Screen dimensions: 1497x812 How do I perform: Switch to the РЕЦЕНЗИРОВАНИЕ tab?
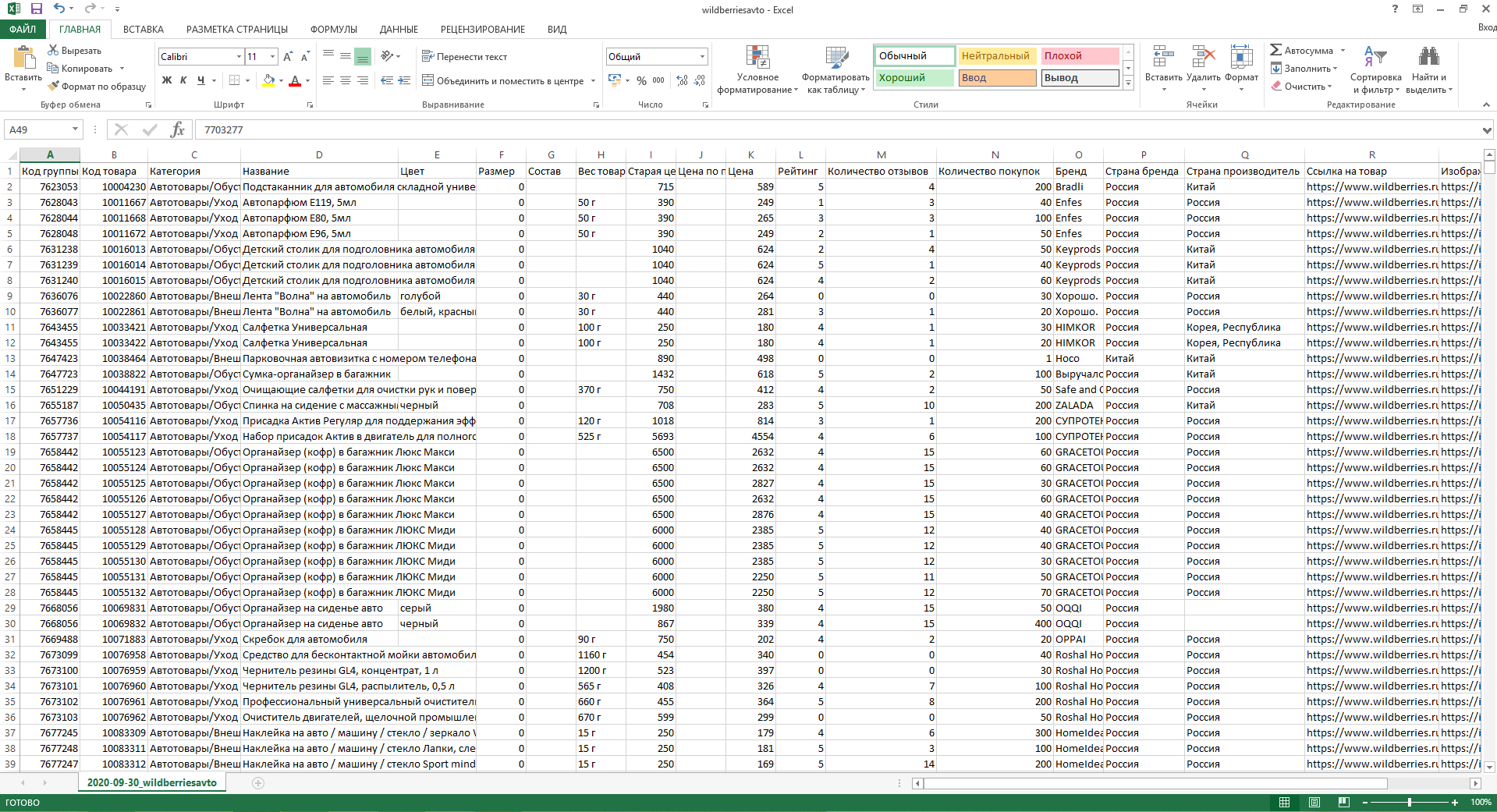483,29
